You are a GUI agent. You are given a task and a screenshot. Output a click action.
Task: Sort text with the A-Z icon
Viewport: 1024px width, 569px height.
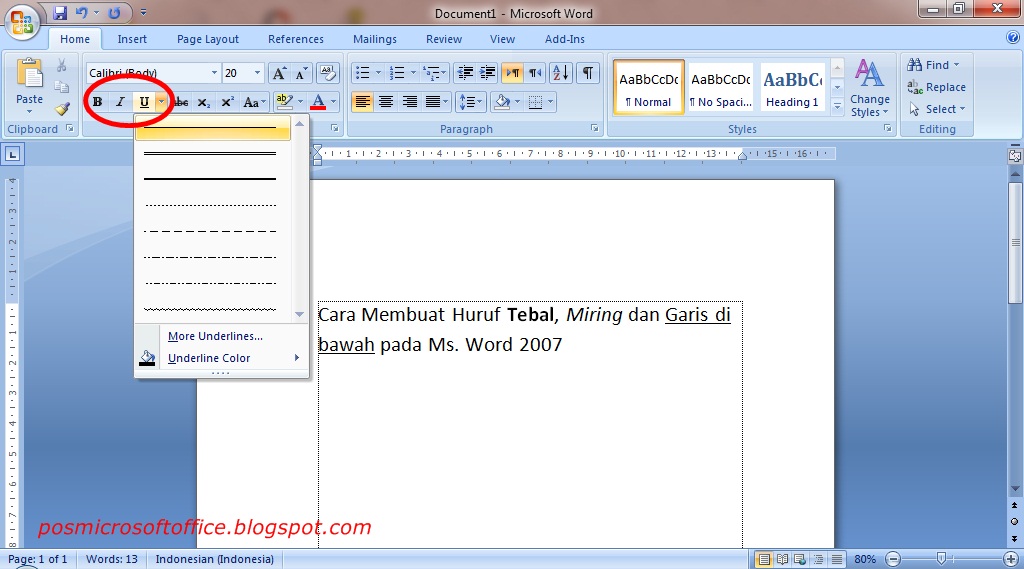pyautogui.click(x=560, y=73)
